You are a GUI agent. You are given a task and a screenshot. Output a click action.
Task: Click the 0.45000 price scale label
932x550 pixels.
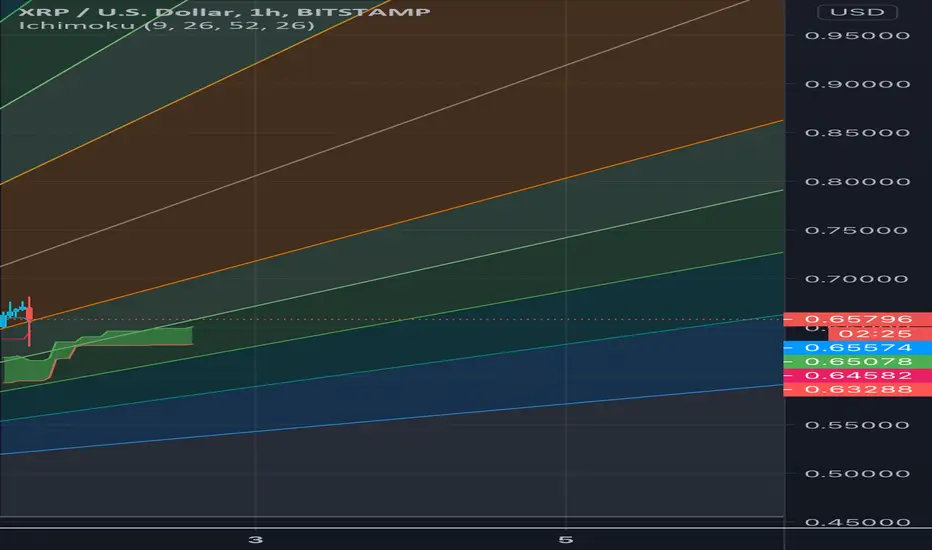857,523
